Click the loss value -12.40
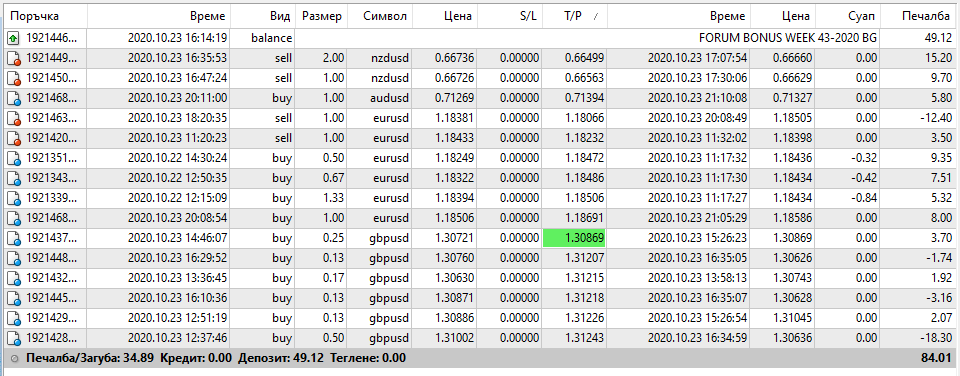 (936, 118)
